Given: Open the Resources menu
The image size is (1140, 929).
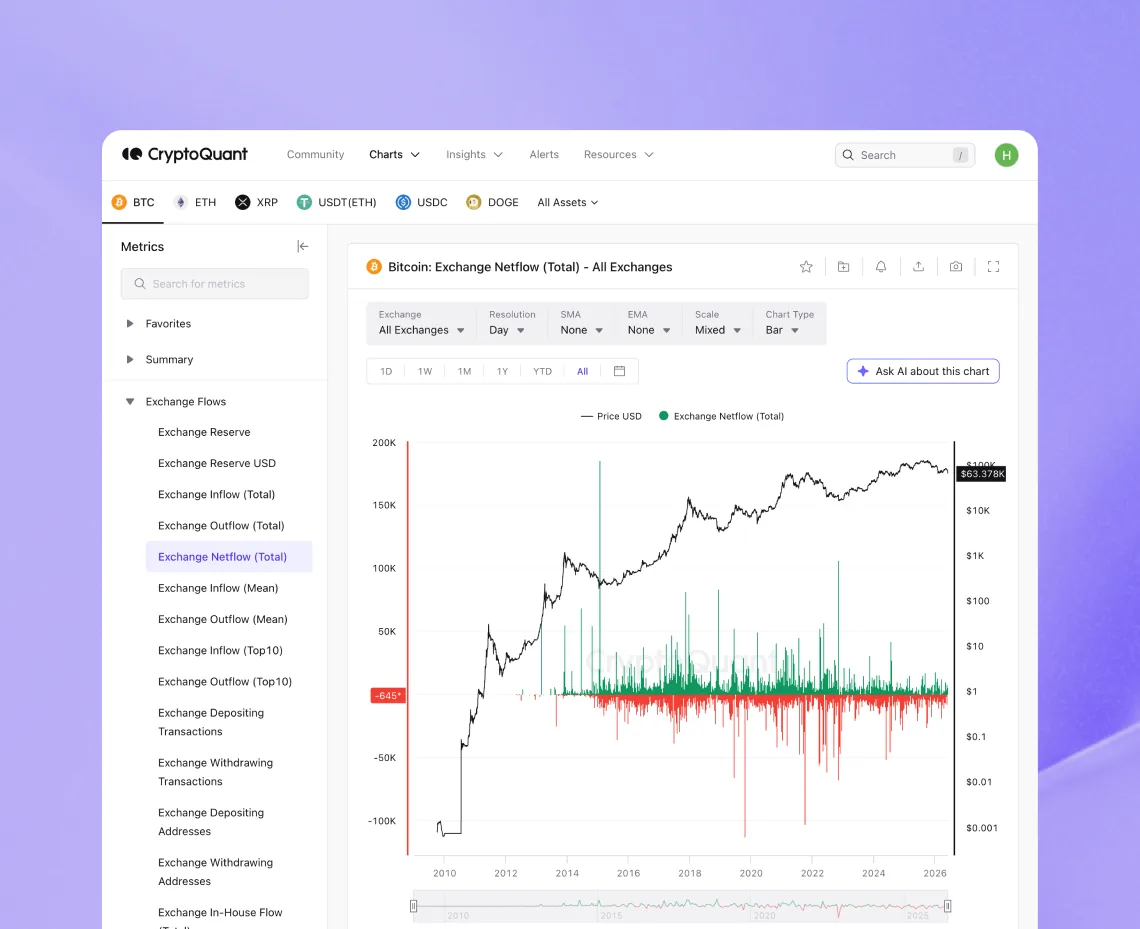Looking at the screenshot, I should click(x=619, y=154).
